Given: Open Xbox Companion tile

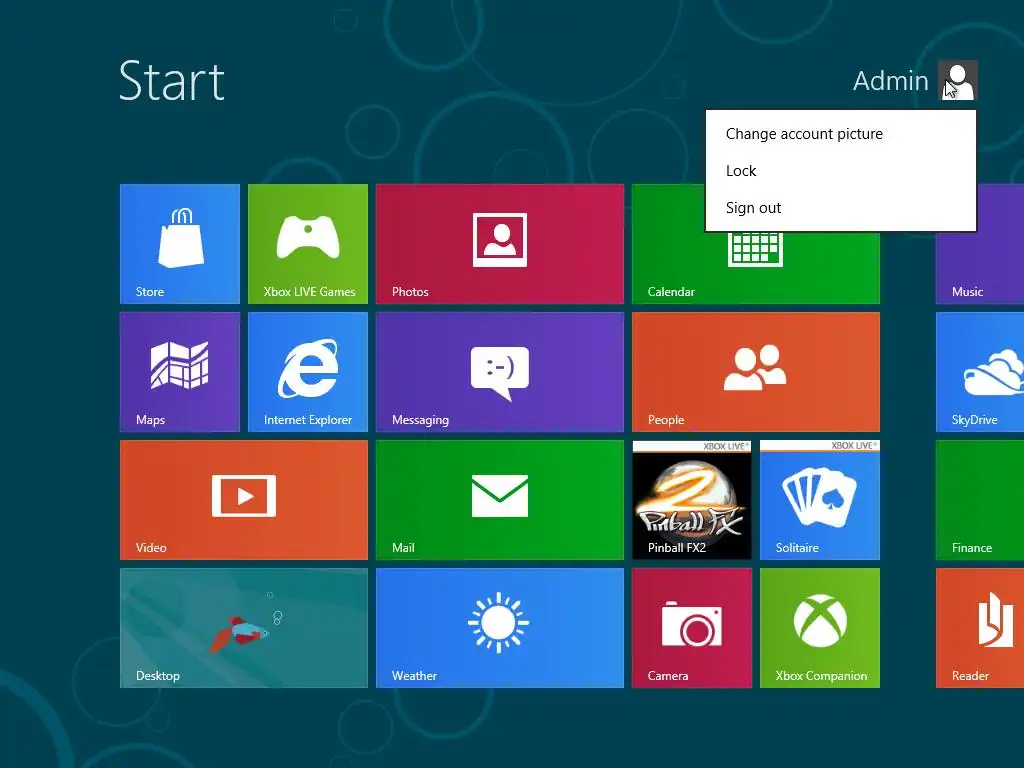Looking at the screenshot, I should coord(820,628).
